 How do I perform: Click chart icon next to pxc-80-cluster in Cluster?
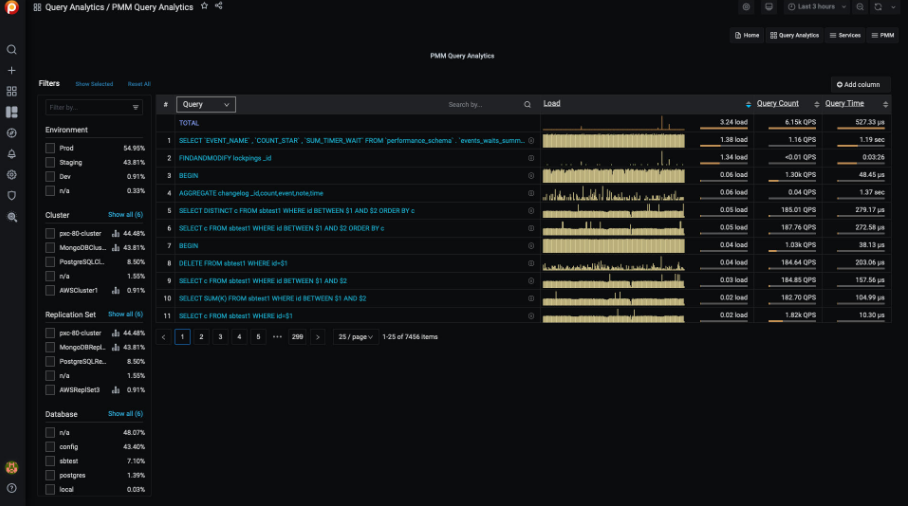(x=115, y=234)
